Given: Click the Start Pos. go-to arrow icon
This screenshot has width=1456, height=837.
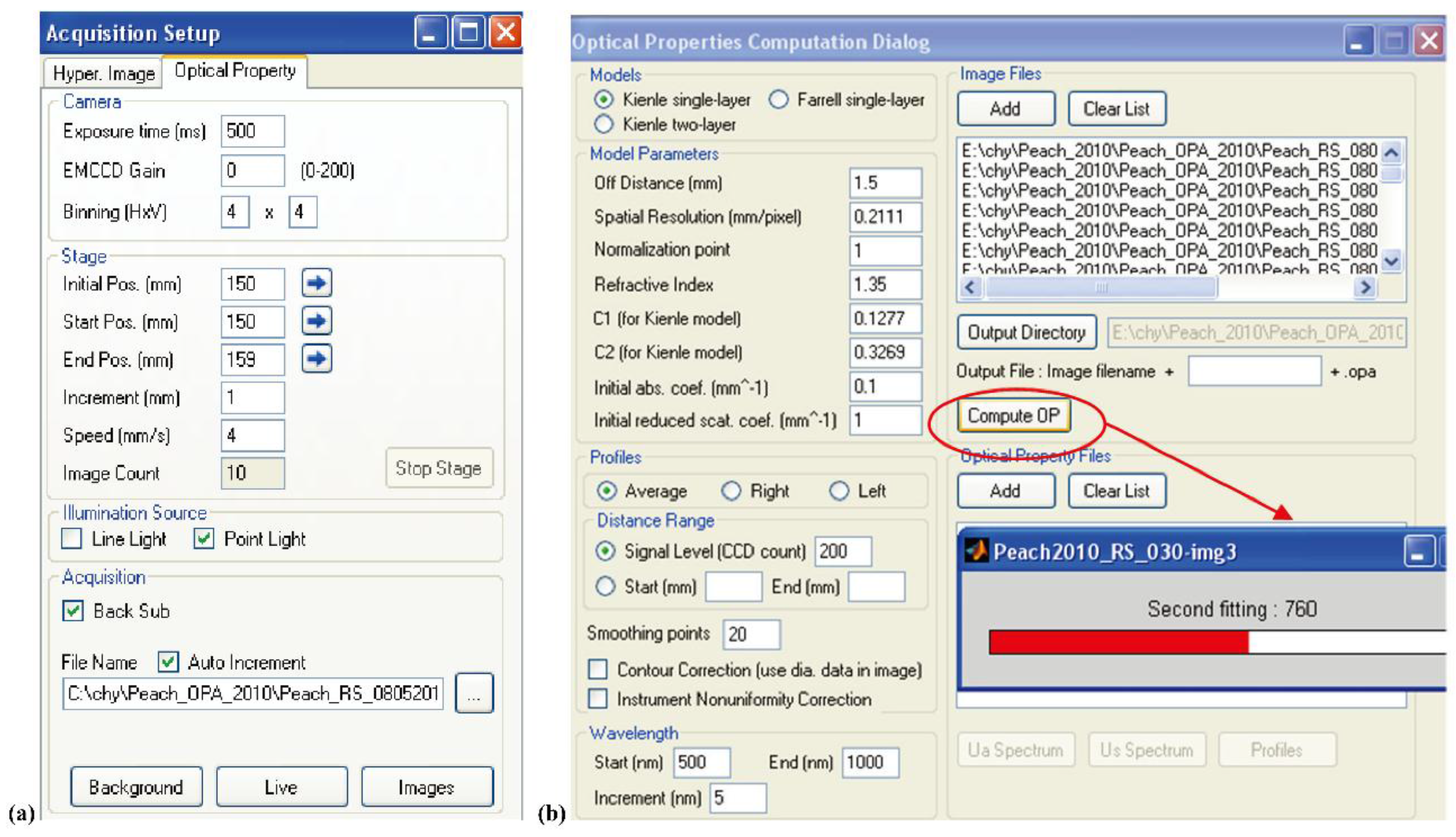Looking at the screenshot, I should [317, 321].
